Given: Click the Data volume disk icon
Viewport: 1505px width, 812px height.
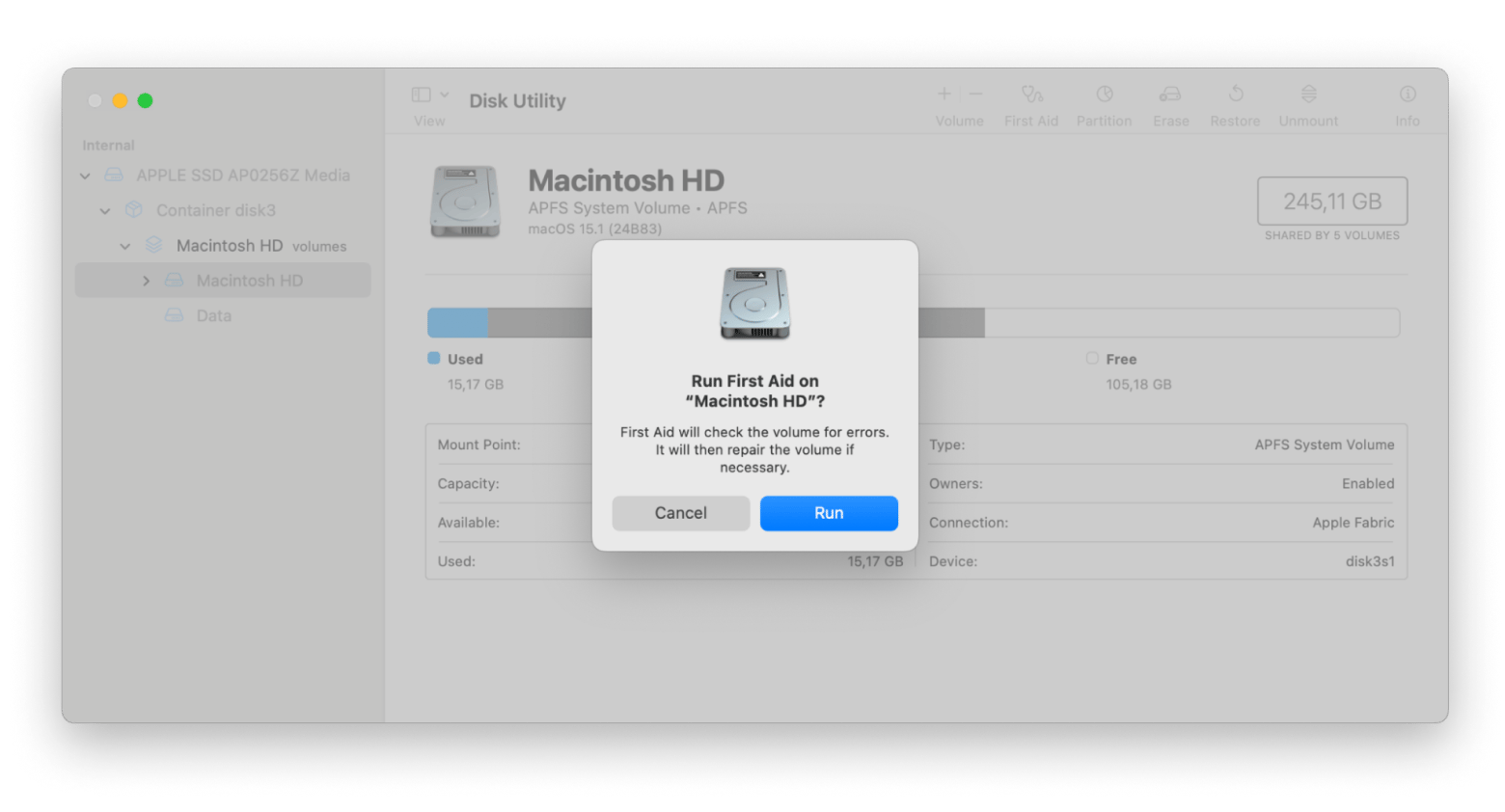Looking at the screenshot, I should pos(174,315).
